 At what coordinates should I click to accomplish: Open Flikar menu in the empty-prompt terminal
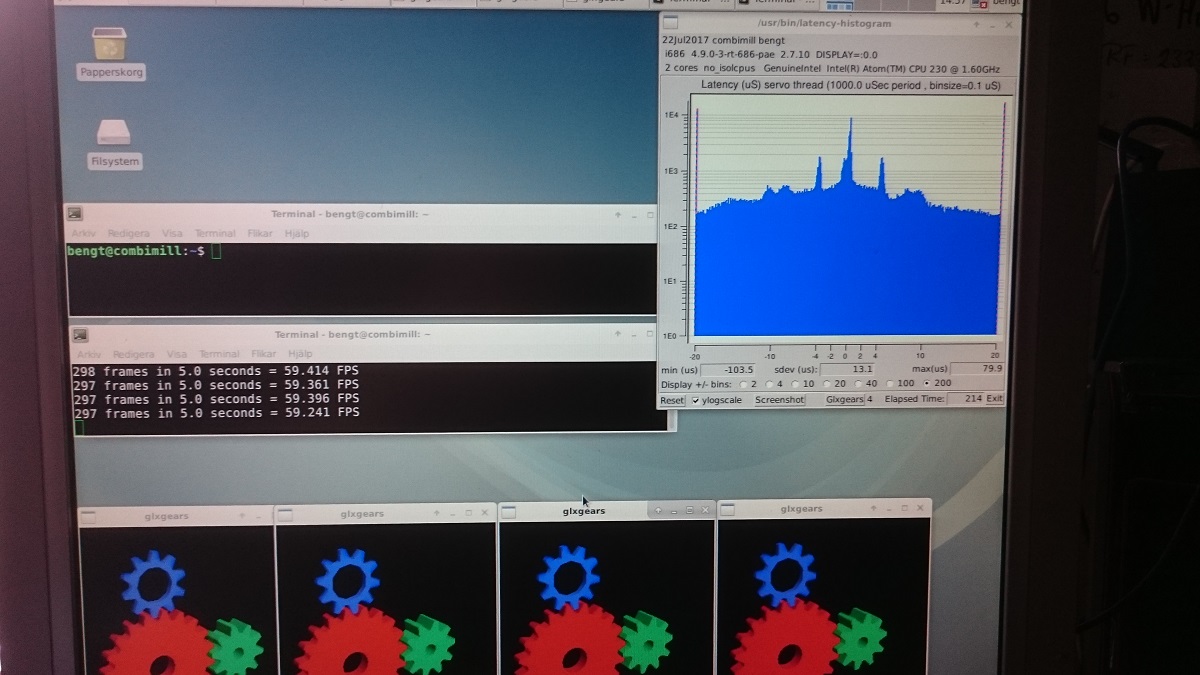(x=260, y=234)
